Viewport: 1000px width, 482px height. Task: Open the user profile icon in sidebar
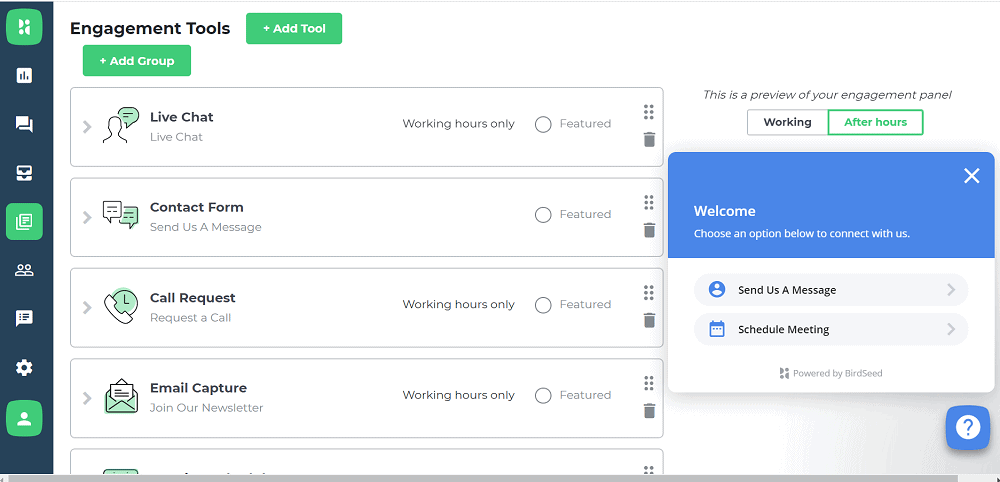click(x=24, y=418)
